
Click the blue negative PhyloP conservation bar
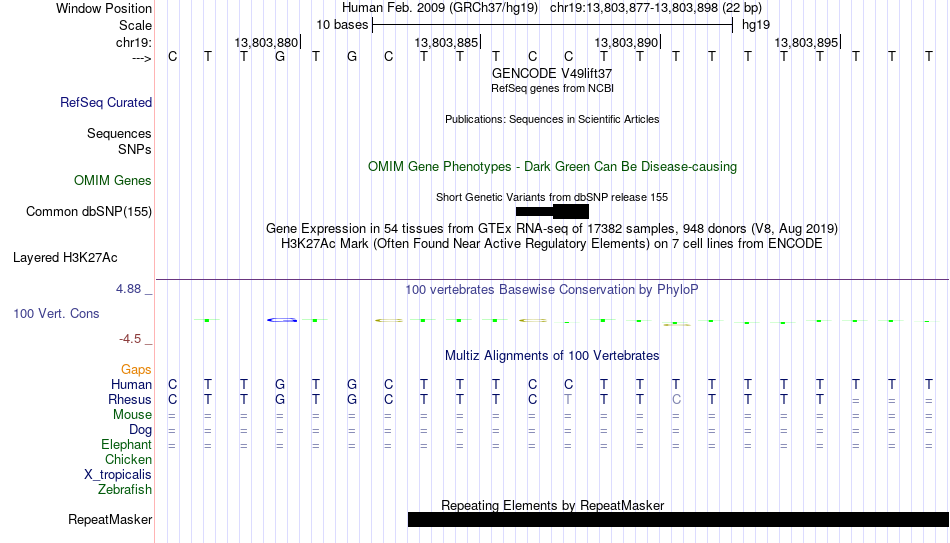(x=282, y=319)
